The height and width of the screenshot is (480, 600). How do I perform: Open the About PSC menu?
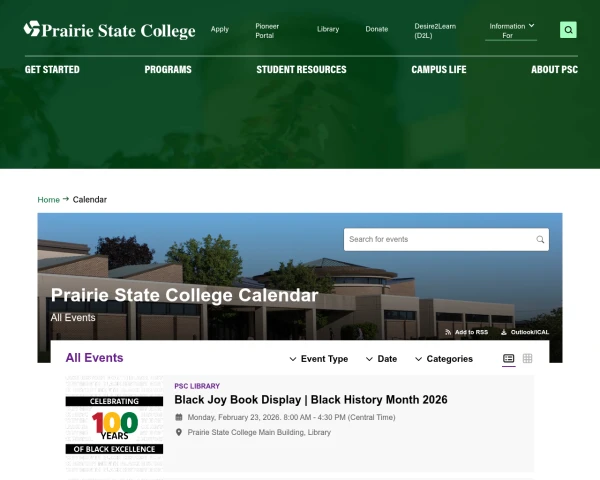[x=554, y=70]
